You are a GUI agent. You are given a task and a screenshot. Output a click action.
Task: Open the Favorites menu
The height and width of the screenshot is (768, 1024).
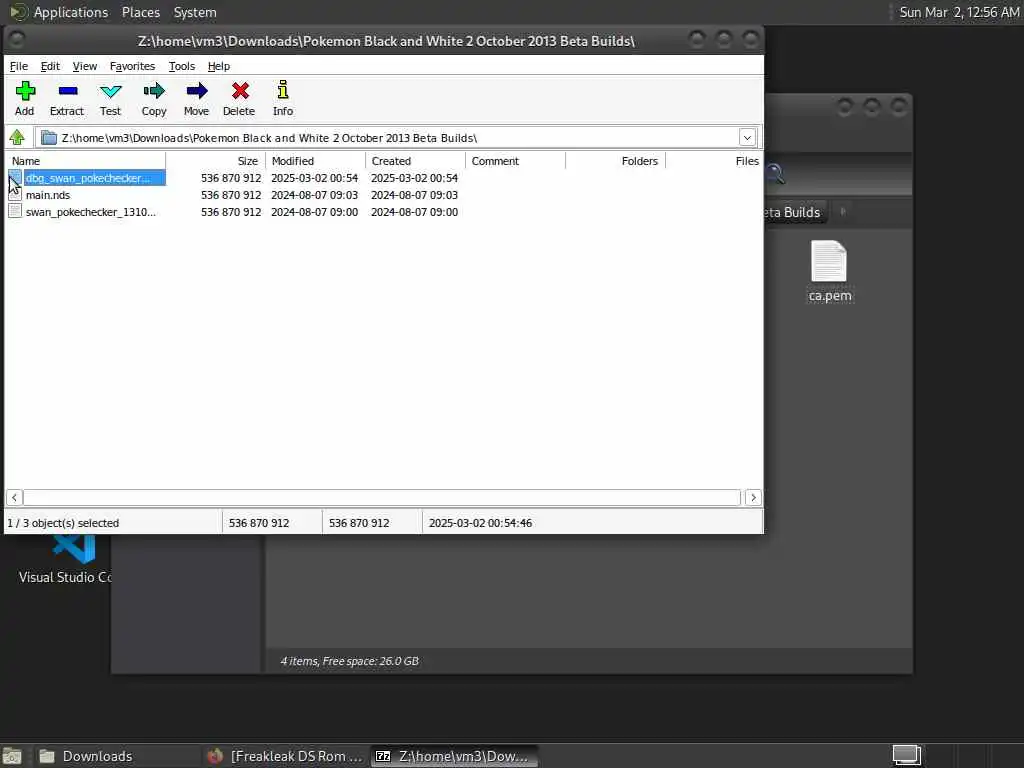(x=132, y=66)
